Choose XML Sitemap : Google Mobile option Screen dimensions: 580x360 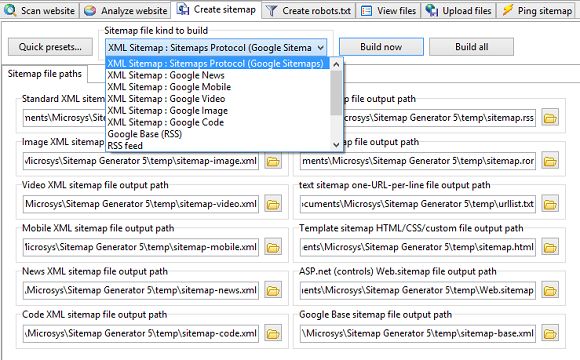tap(218, 87)
